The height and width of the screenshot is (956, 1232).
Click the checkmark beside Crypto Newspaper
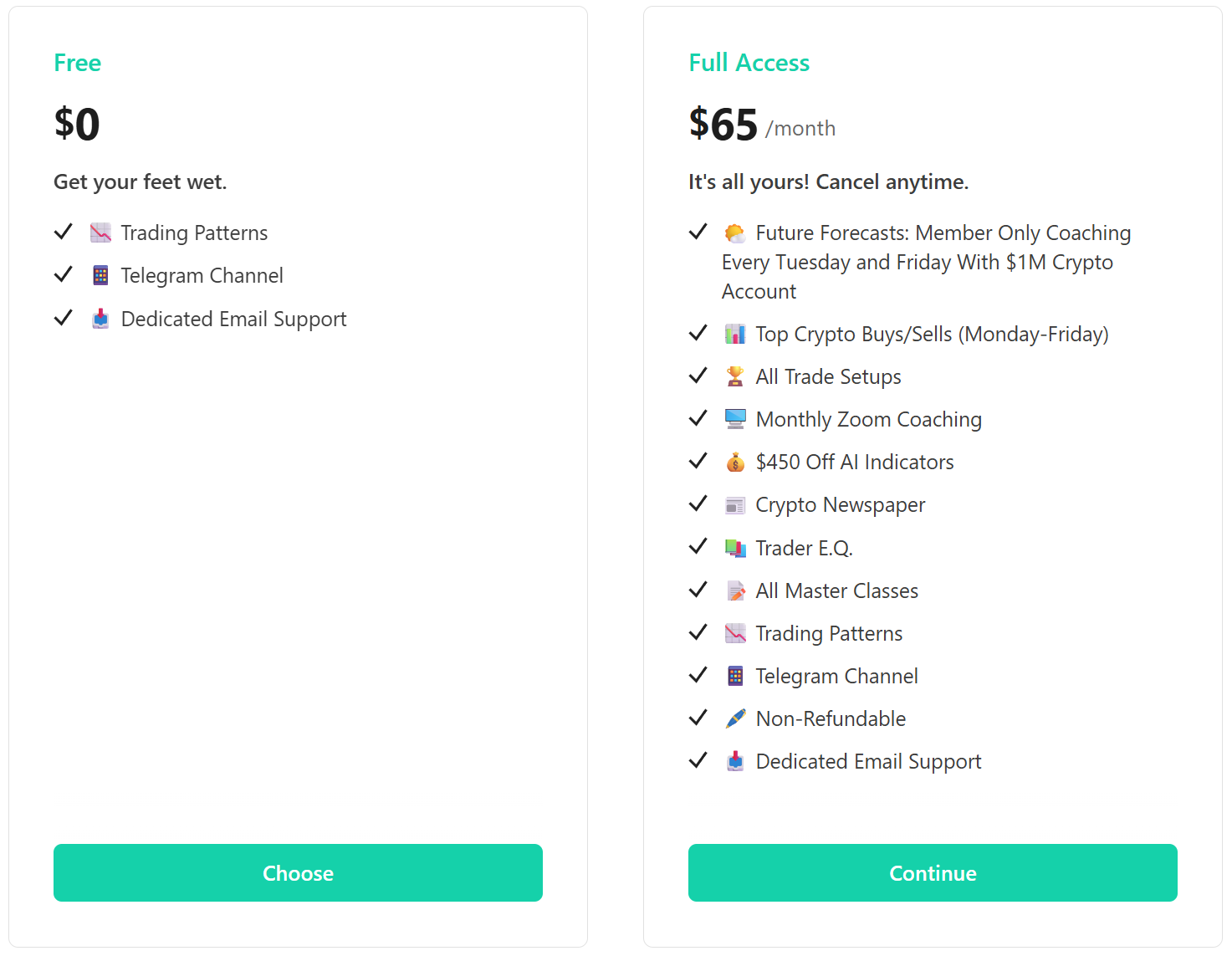698,504
